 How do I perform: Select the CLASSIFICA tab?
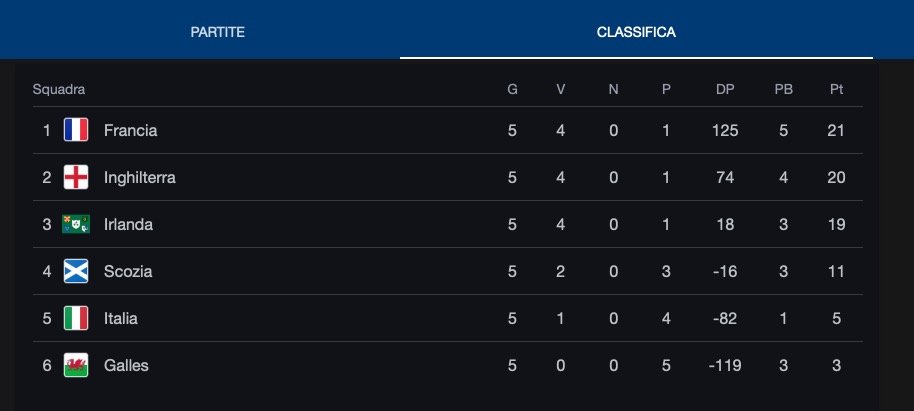[x=636, y=32]
